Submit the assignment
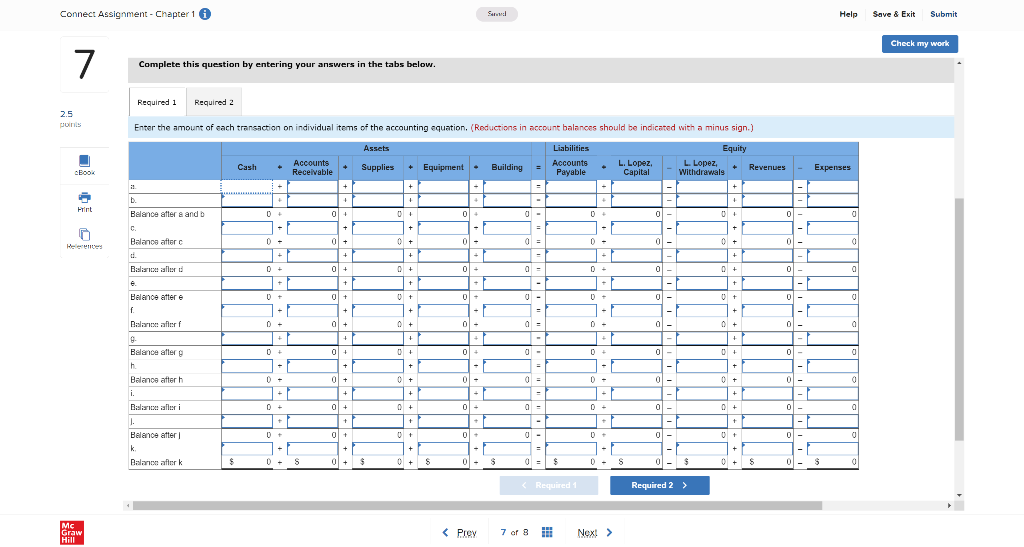 pyautogui.click(x=944, y=14)
